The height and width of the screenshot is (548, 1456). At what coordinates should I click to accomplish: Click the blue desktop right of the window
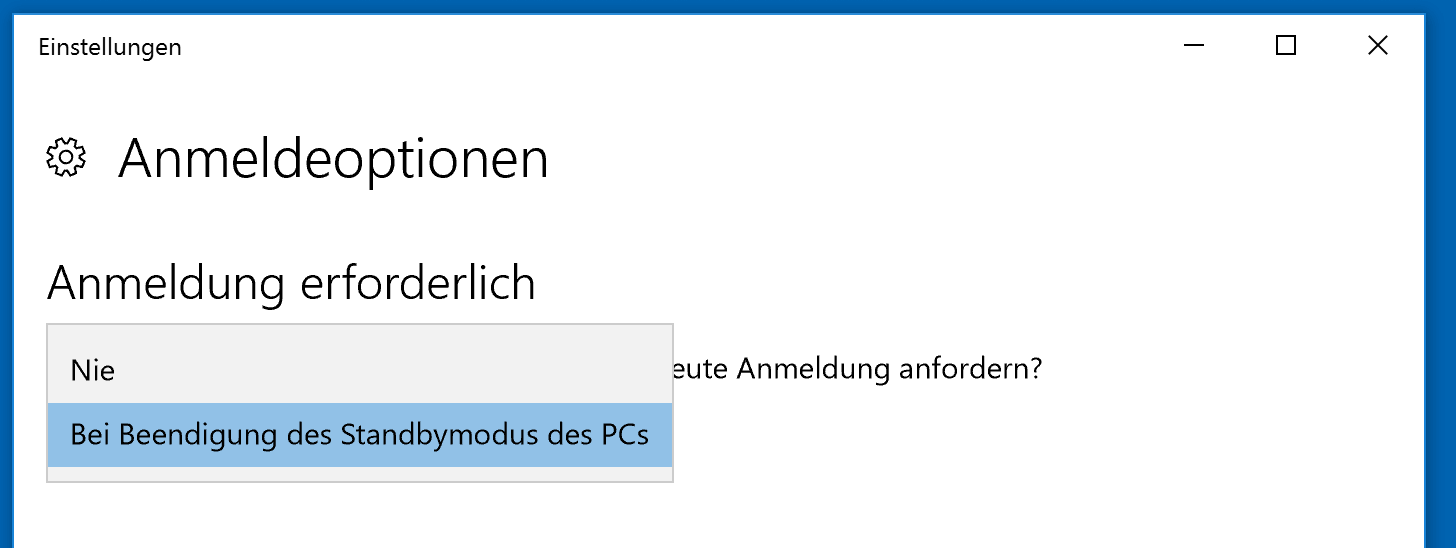coord(1441,280)
